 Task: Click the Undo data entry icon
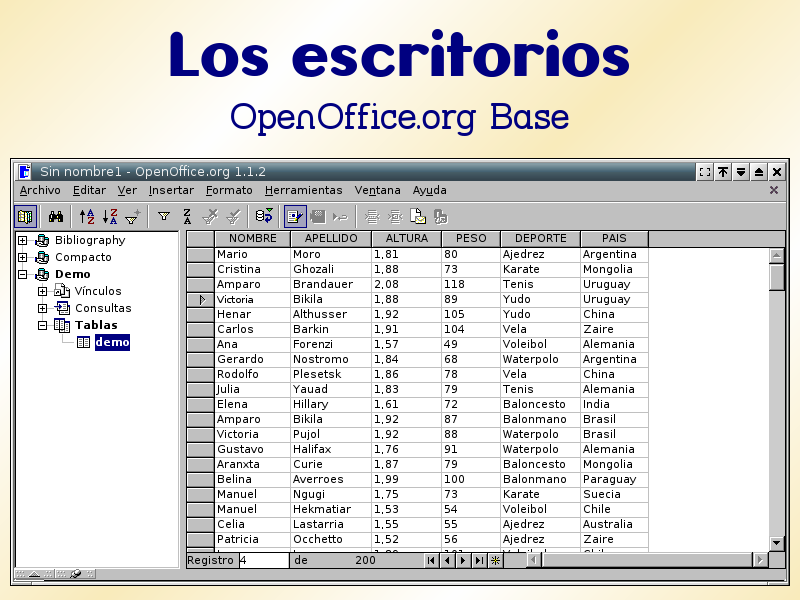coord(340,217)
